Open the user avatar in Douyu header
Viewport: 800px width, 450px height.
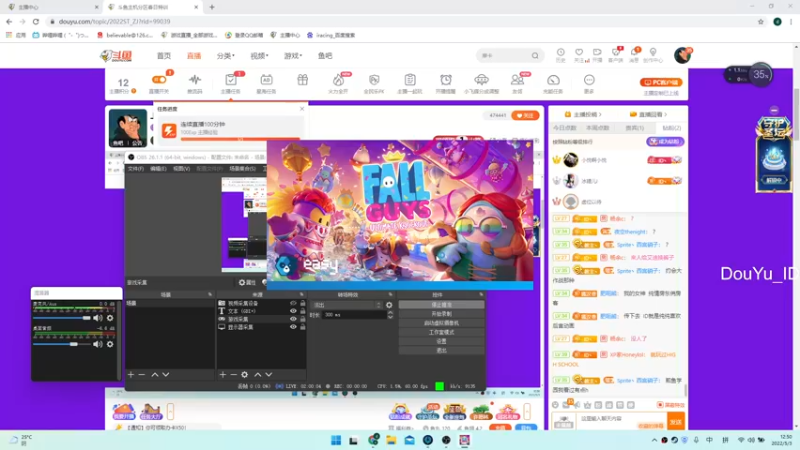[682, 55]
